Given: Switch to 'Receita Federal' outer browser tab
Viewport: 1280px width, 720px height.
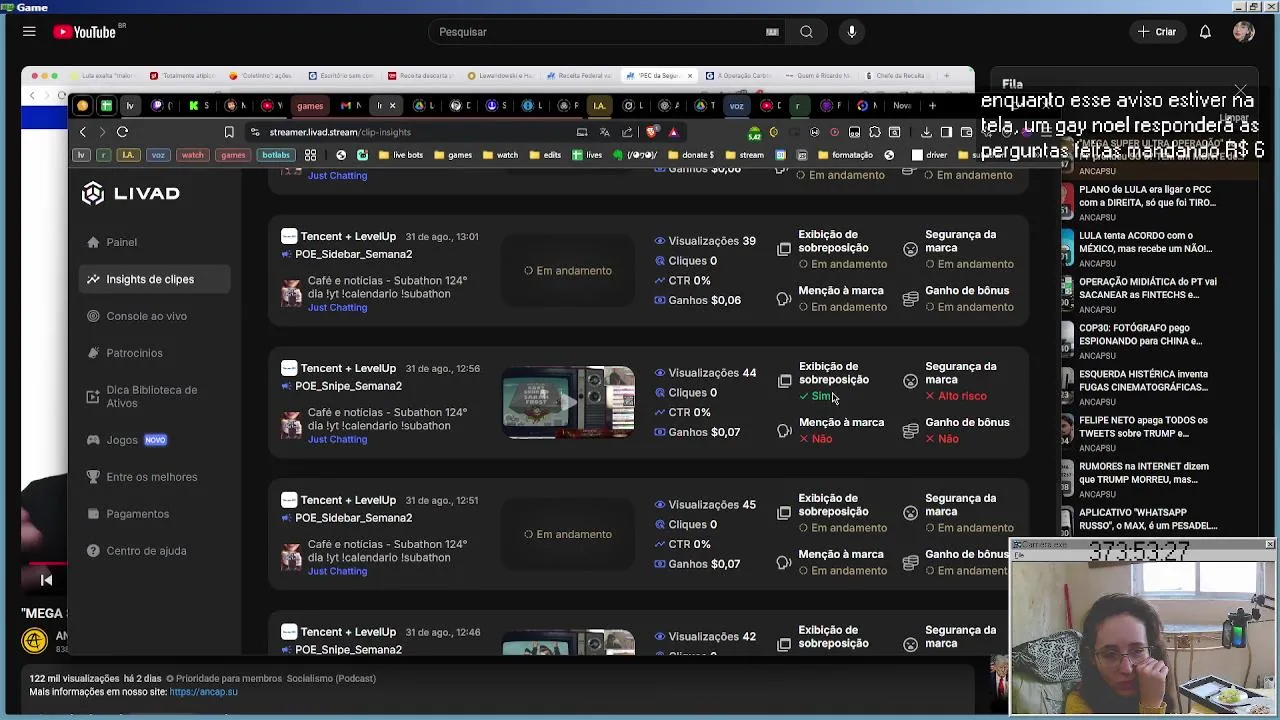Looking at the screenshot, I should 579,76.
